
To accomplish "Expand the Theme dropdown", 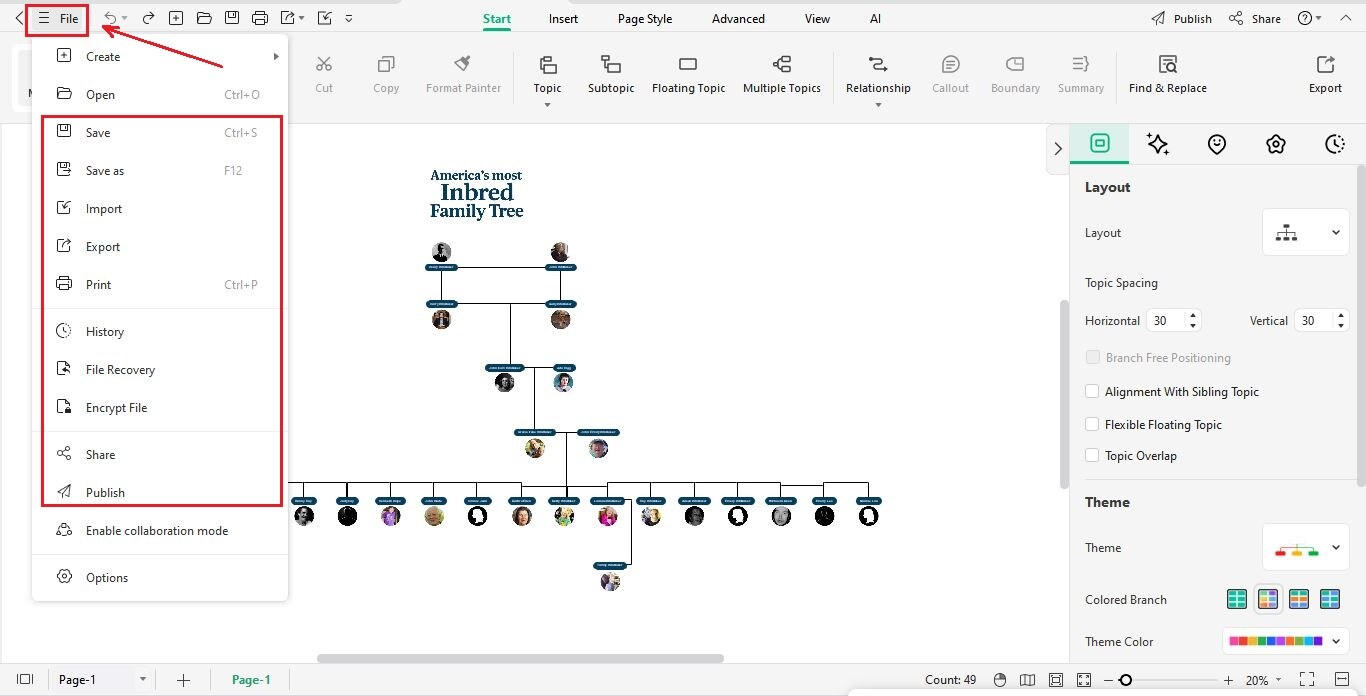I will 1306,548.
